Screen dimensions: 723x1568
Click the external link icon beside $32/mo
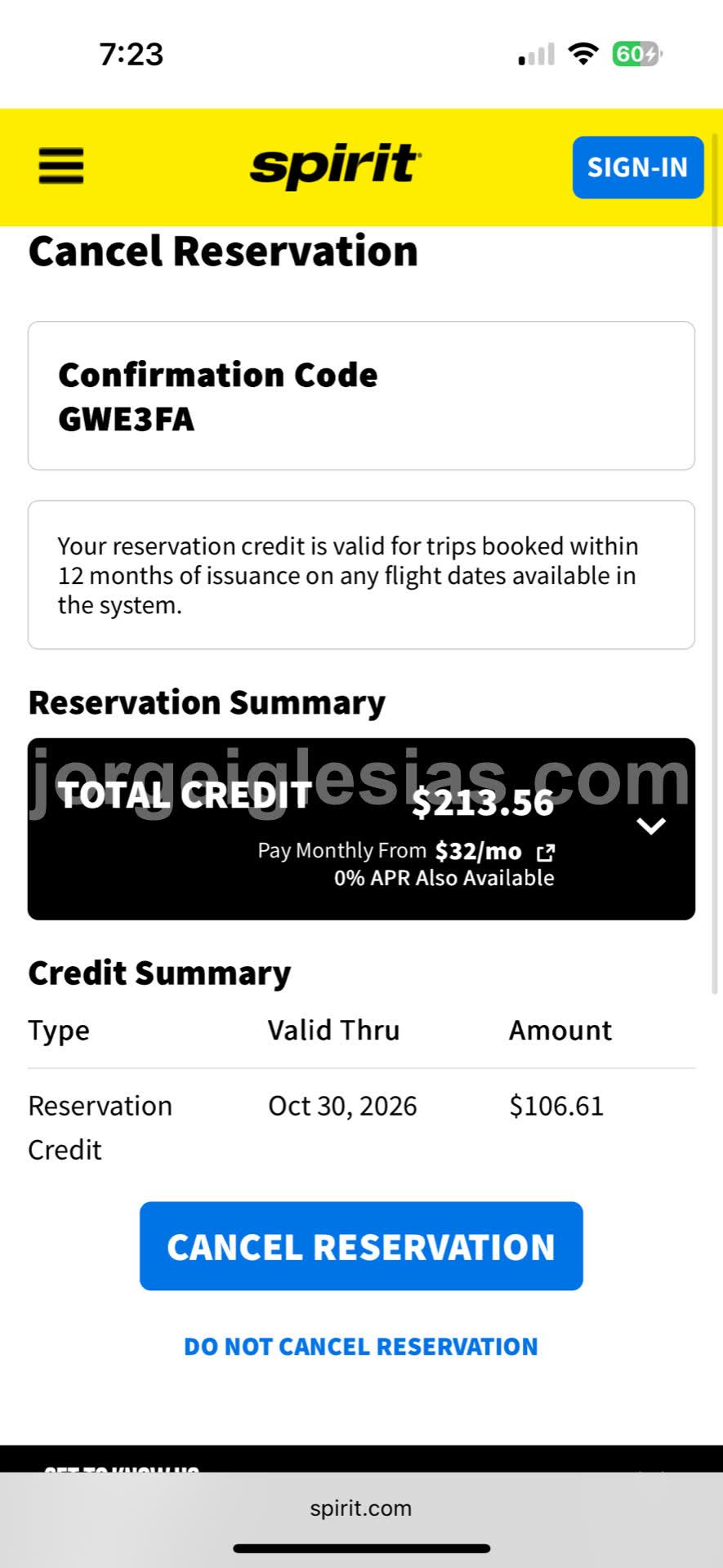[546, 853]
